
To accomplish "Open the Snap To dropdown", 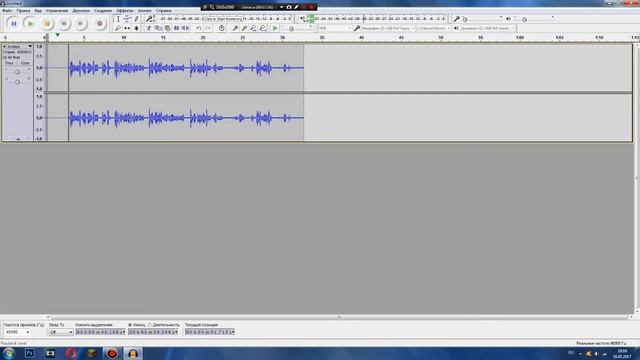I will coord(61,332).
